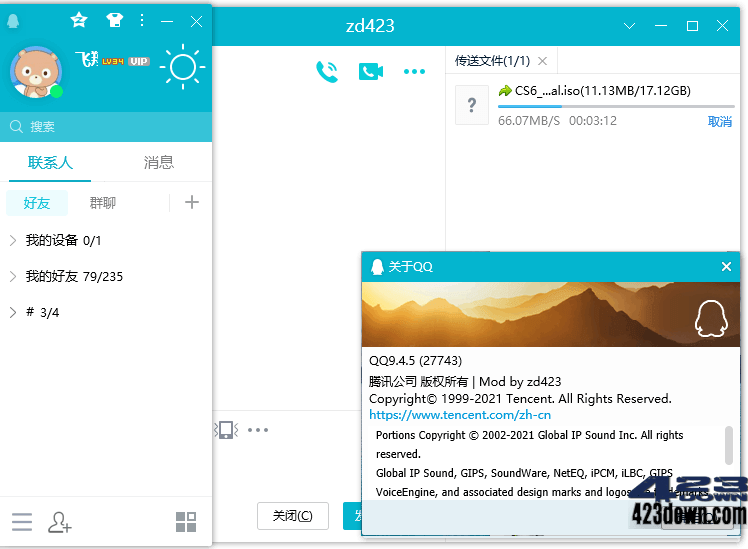Click the LV34 level badge

click(113, 61)
